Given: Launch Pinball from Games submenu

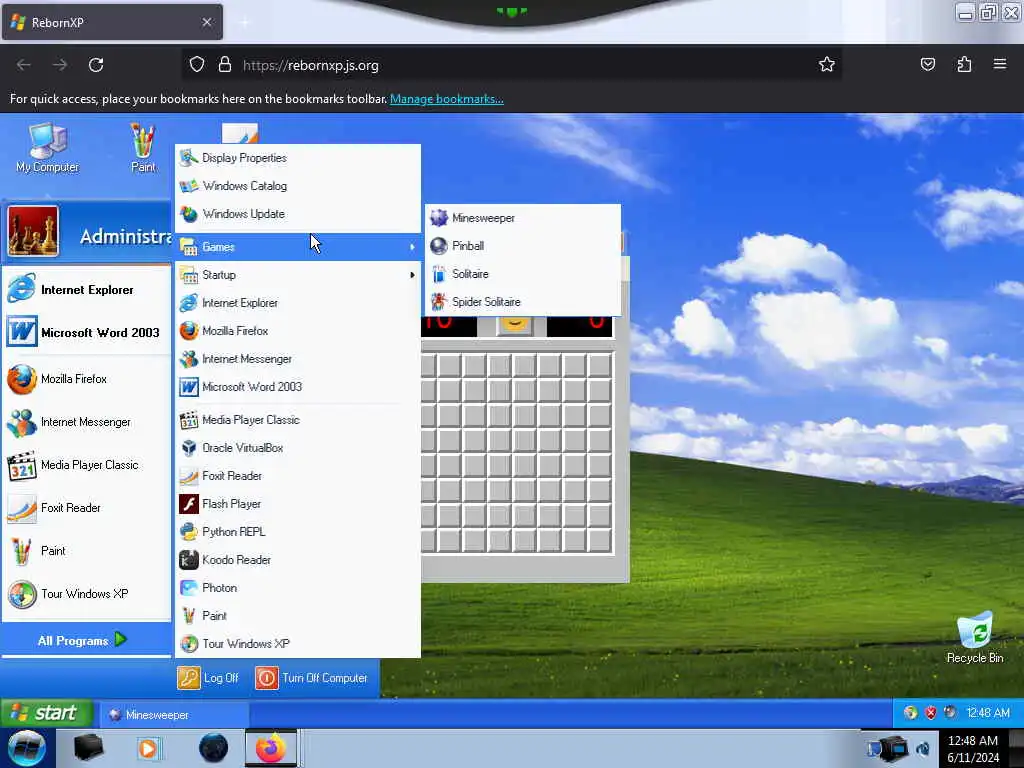Looking at the screenshot, I should (x=522, y=246).
